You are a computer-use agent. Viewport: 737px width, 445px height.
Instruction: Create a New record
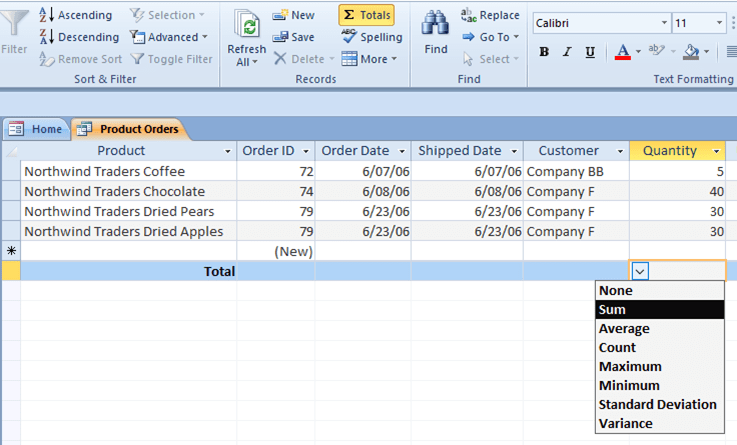[x=293, y=15]
